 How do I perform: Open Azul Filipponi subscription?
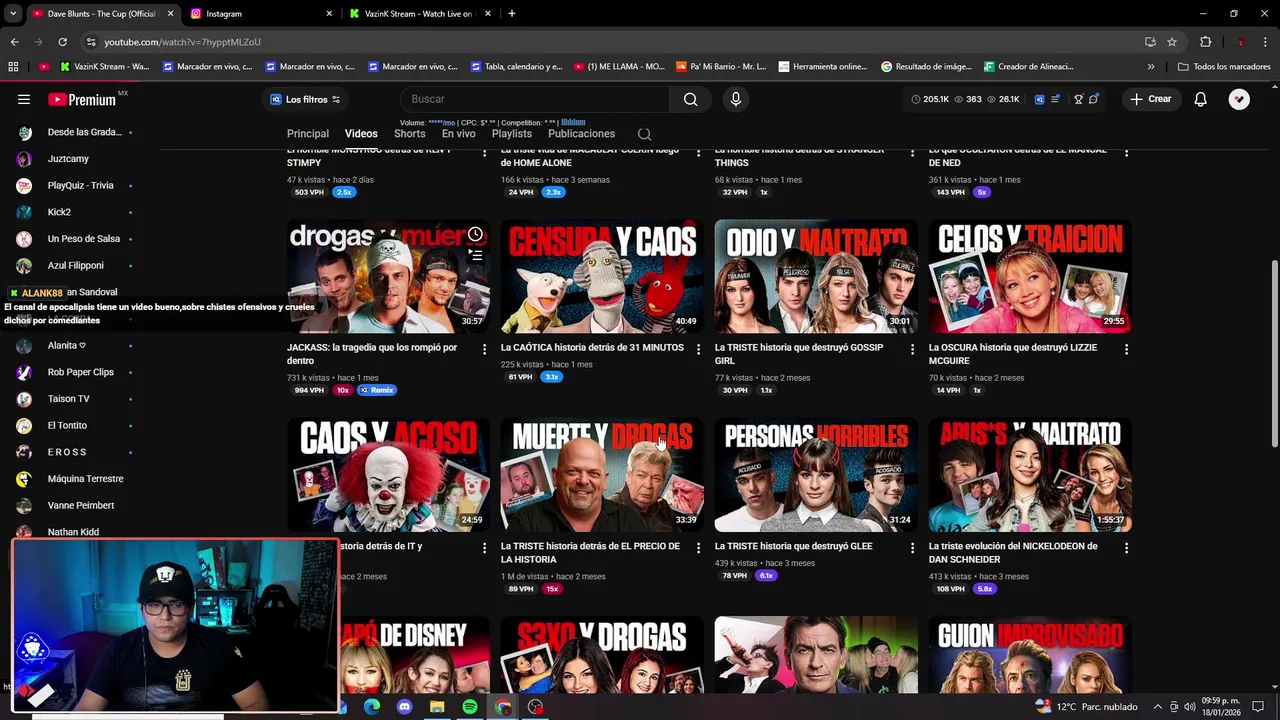(x=75, y=265)
